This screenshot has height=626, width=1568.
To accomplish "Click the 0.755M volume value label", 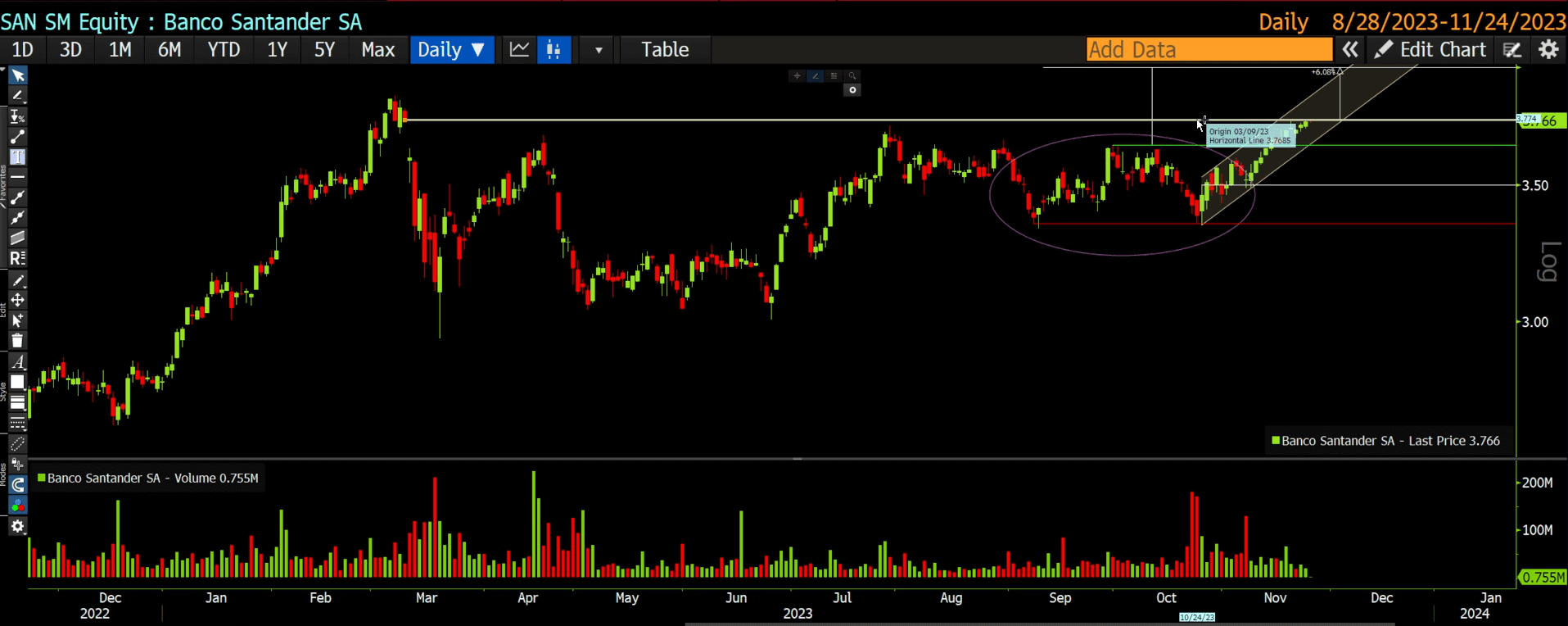I will click(x=1543, y=578).
